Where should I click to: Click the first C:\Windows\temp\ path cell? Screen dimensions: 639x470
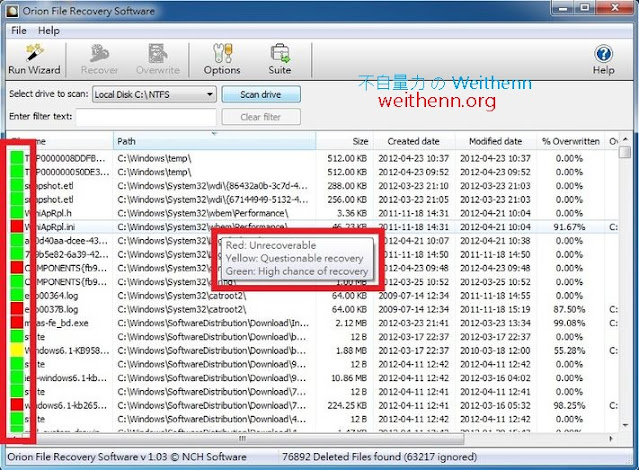tap(154, 158)
